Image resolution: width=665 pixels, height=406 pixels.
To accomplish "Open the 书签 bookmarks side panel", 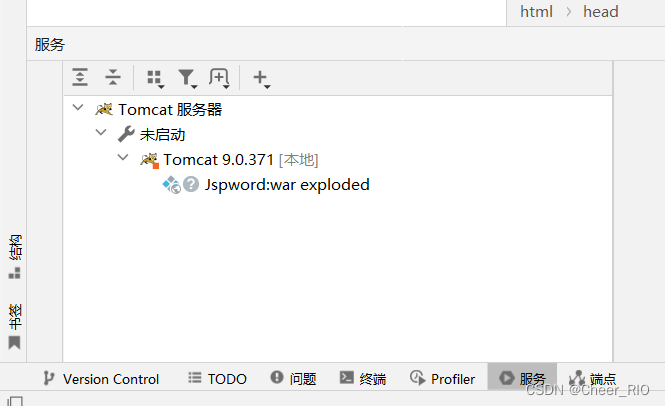I will [15, 326].
